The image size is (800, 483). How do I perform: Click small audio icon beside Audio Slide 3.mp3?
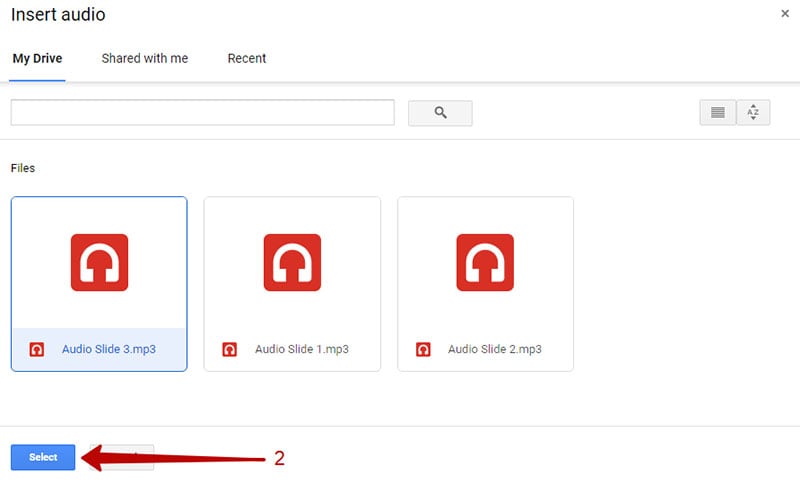(37, 349)
